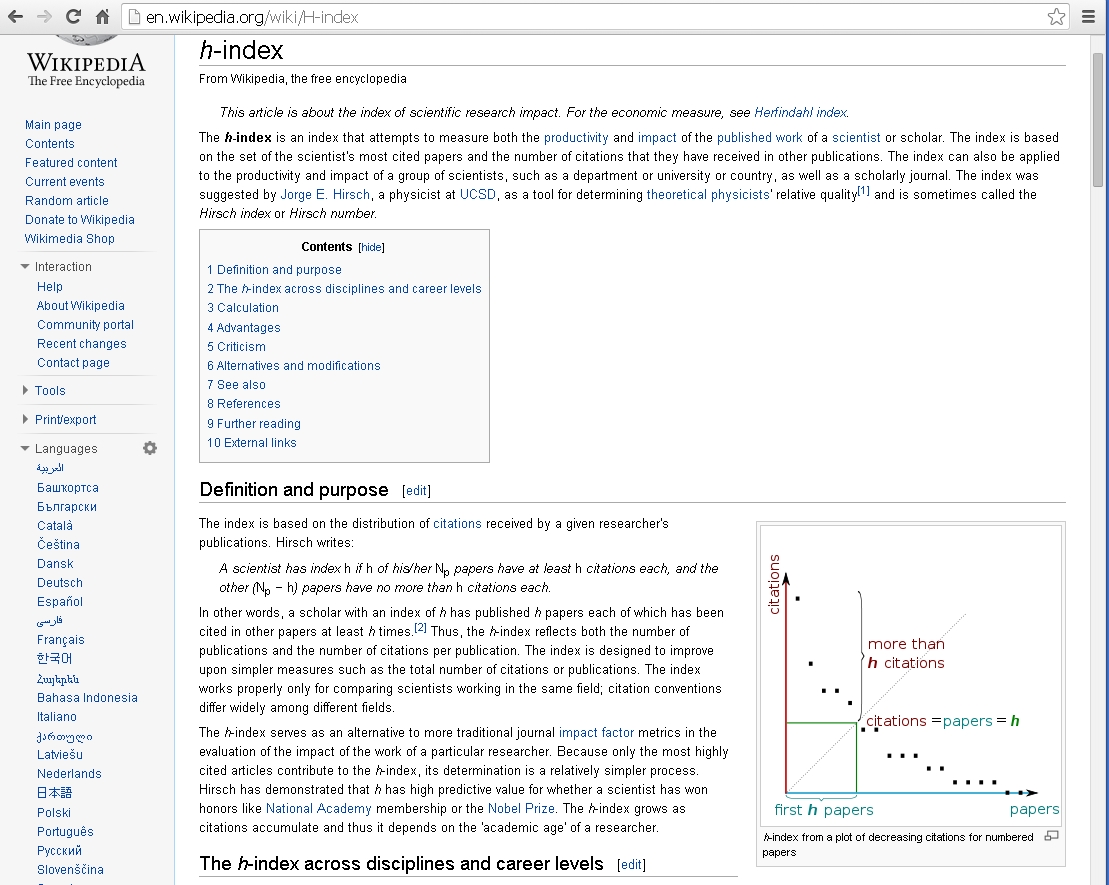Click the browser forward arrow

click(x=44, y=16)
